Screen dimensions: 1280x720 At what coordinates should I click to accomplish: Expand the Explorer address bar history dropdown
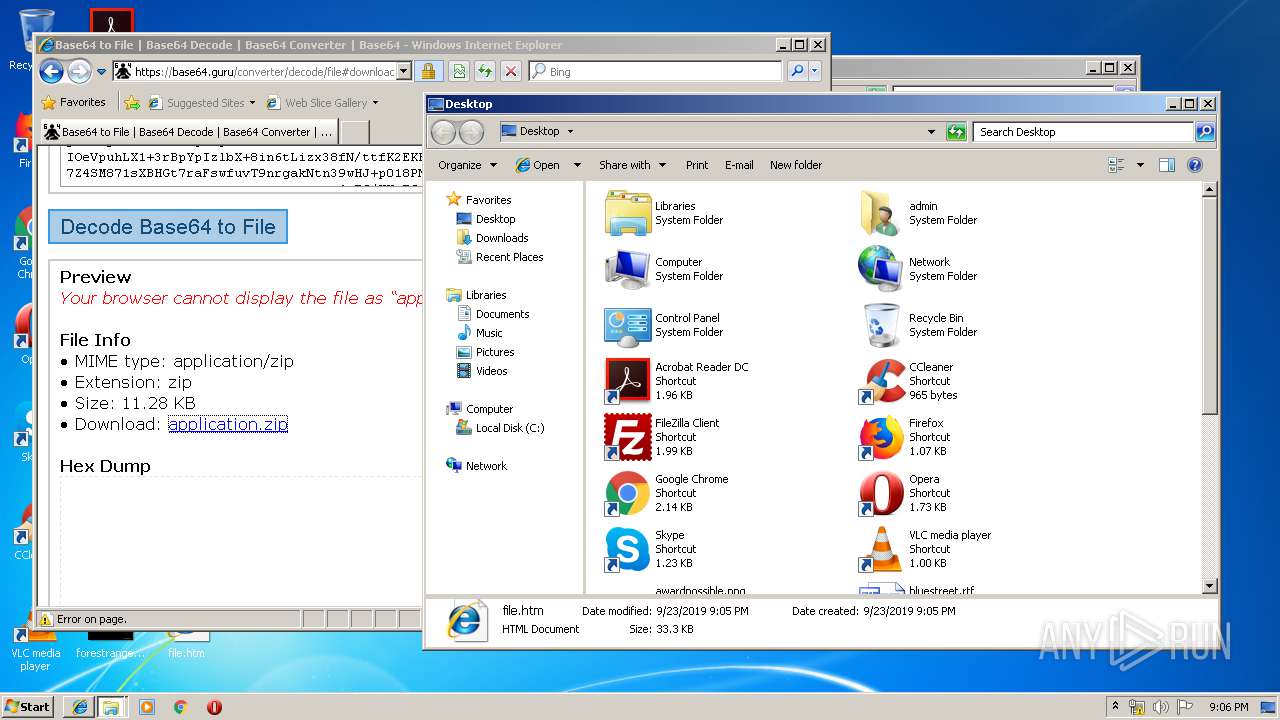pyautogui.click(x=931, y=132)
